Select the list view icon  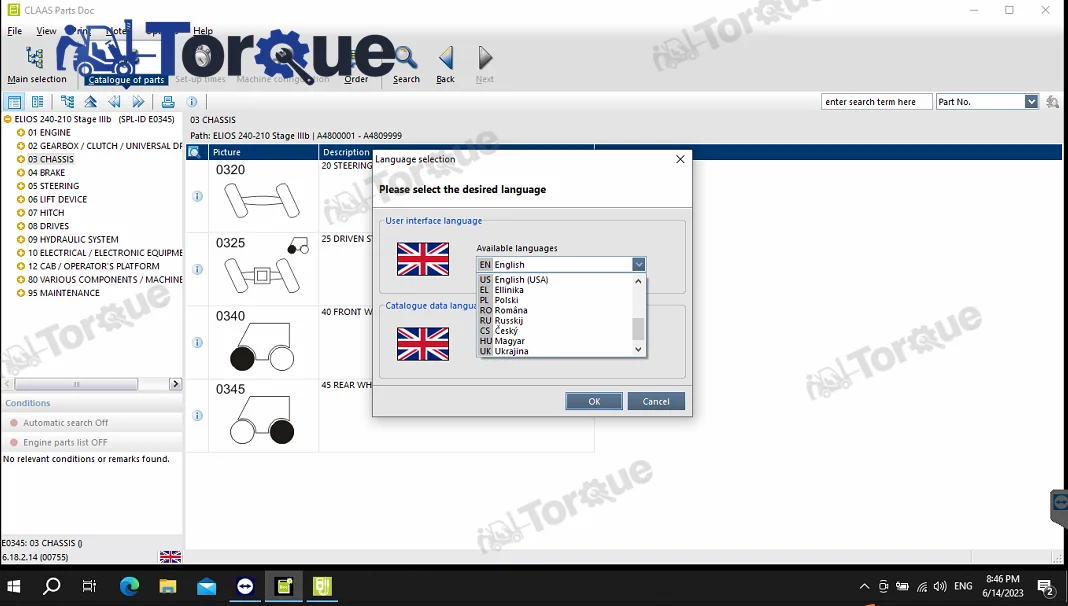pyautogui.click(x=14, y=102)
